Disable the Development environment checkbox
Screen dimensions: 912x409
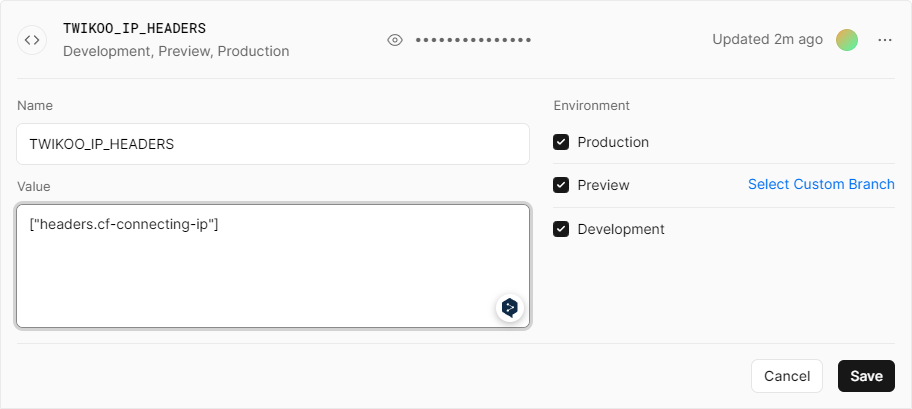pyautogui.click(x=561, y=229)
